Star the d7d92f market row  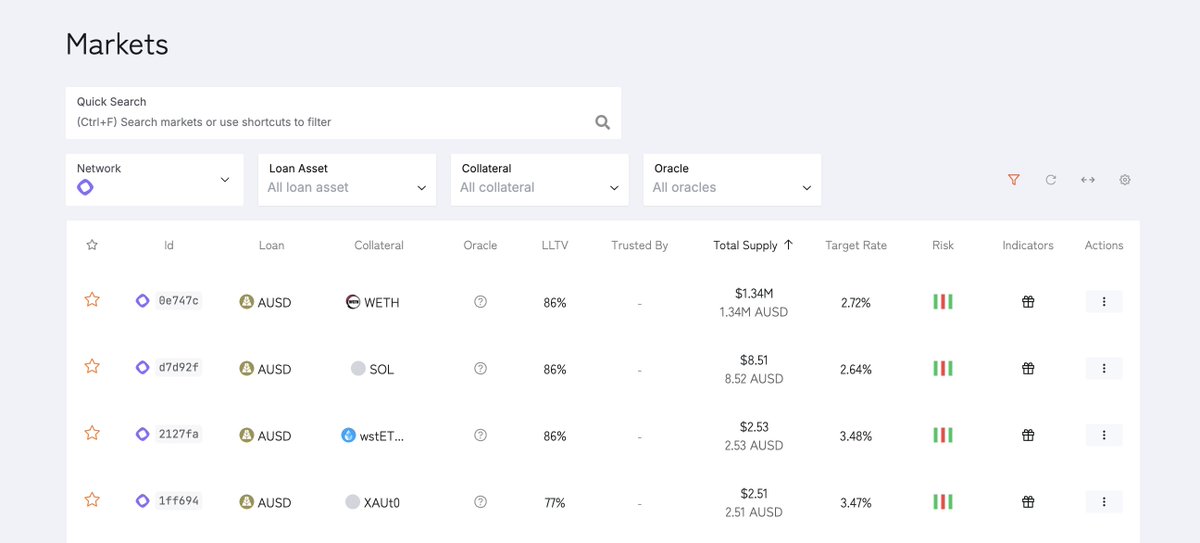pos(92,367)
